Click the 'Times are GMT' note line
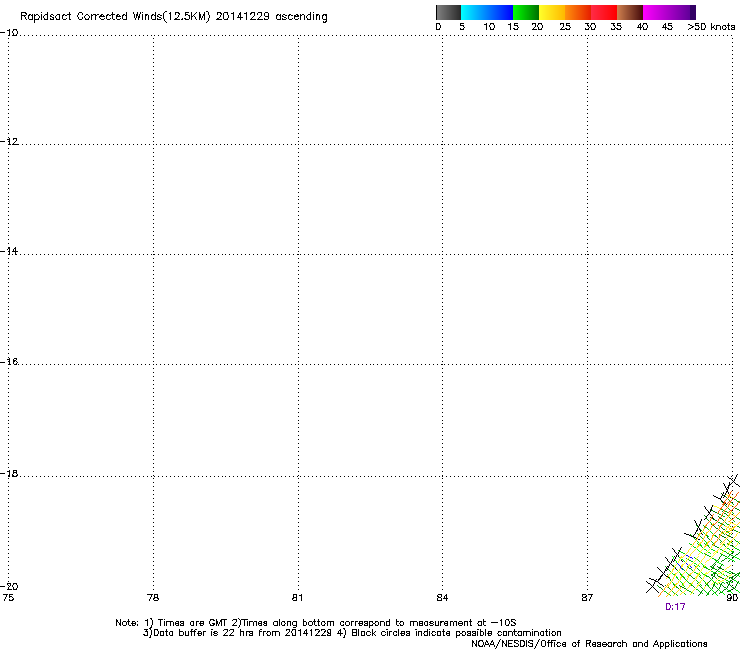Viewport: 740px width, 650px height. 316,623
